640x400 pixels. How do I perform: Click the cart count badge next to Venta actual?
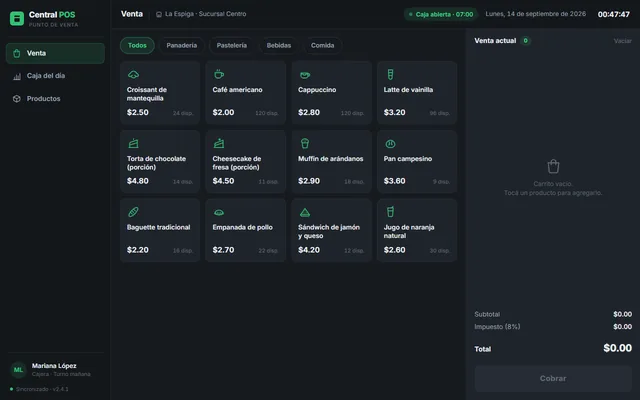[x=526, y=41]
